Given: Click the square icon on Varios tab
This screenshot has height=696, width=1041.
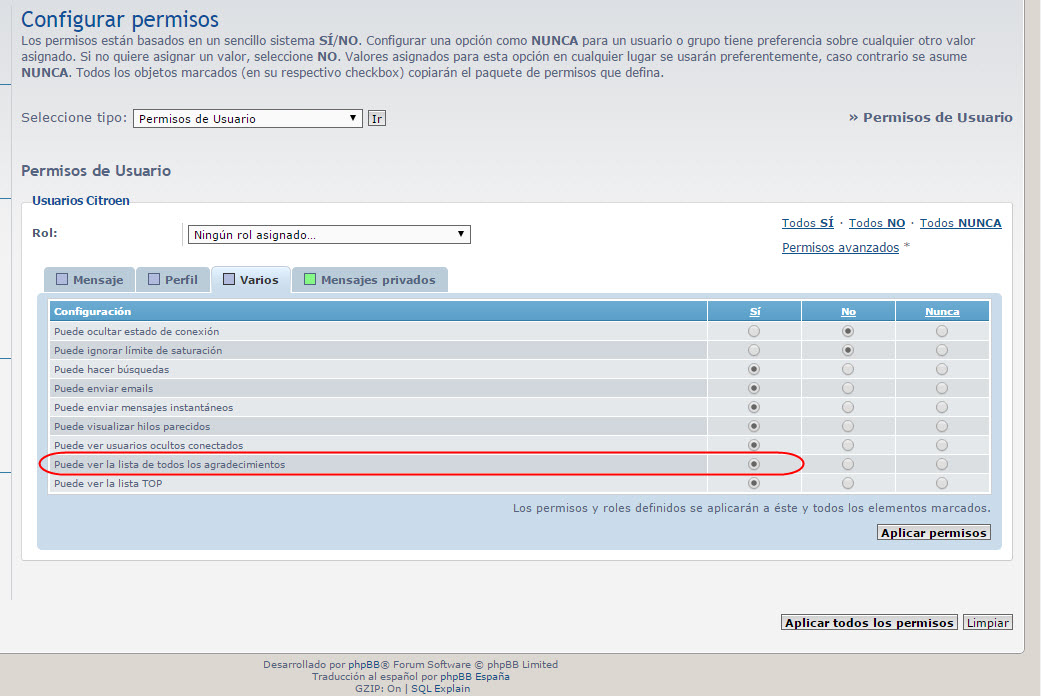Looking at the screenshot, I should pyautogui.click(x=229, y=280).
